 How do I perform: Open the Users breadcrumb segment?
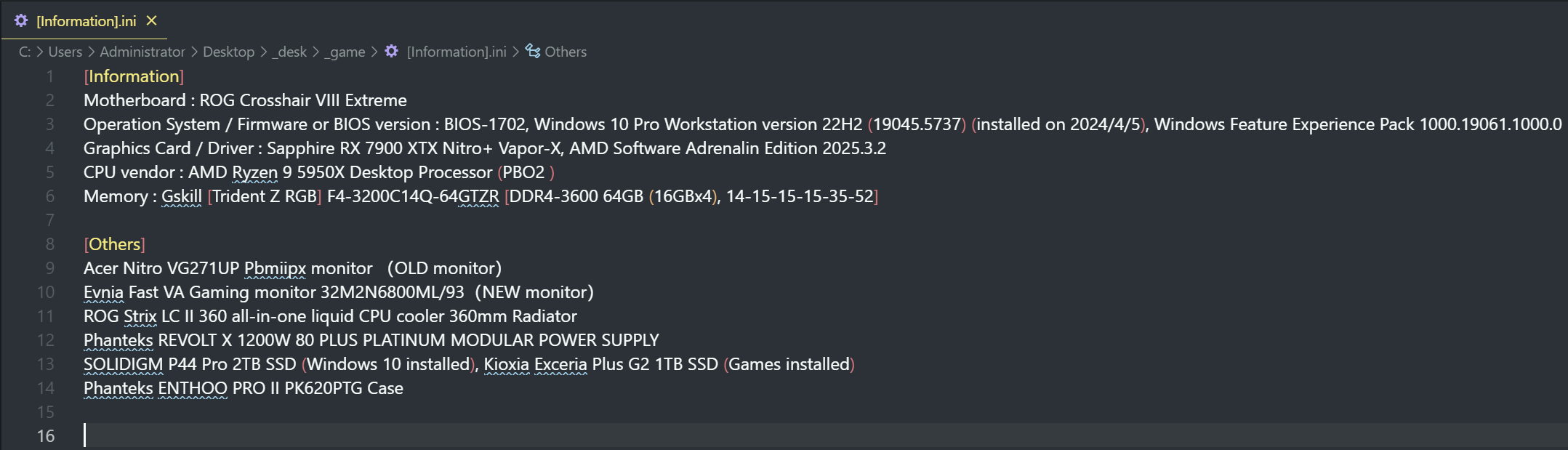pos(65,52)
